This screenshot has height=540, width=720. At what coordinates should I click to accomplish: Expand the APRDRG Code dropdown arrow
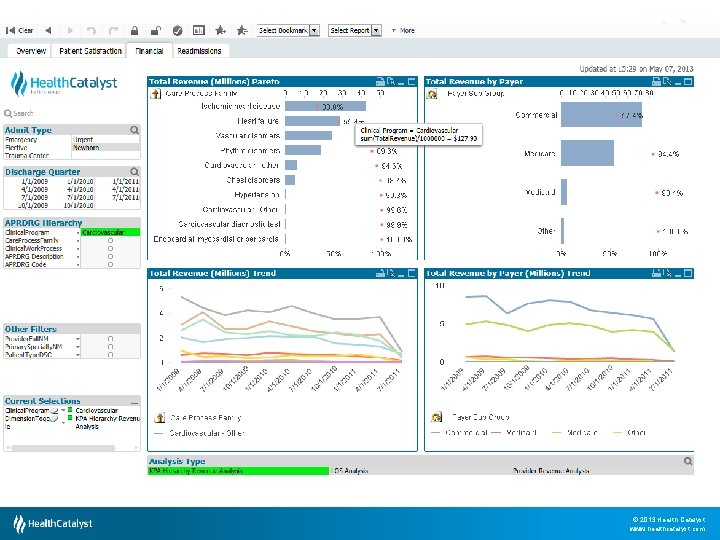78,265
